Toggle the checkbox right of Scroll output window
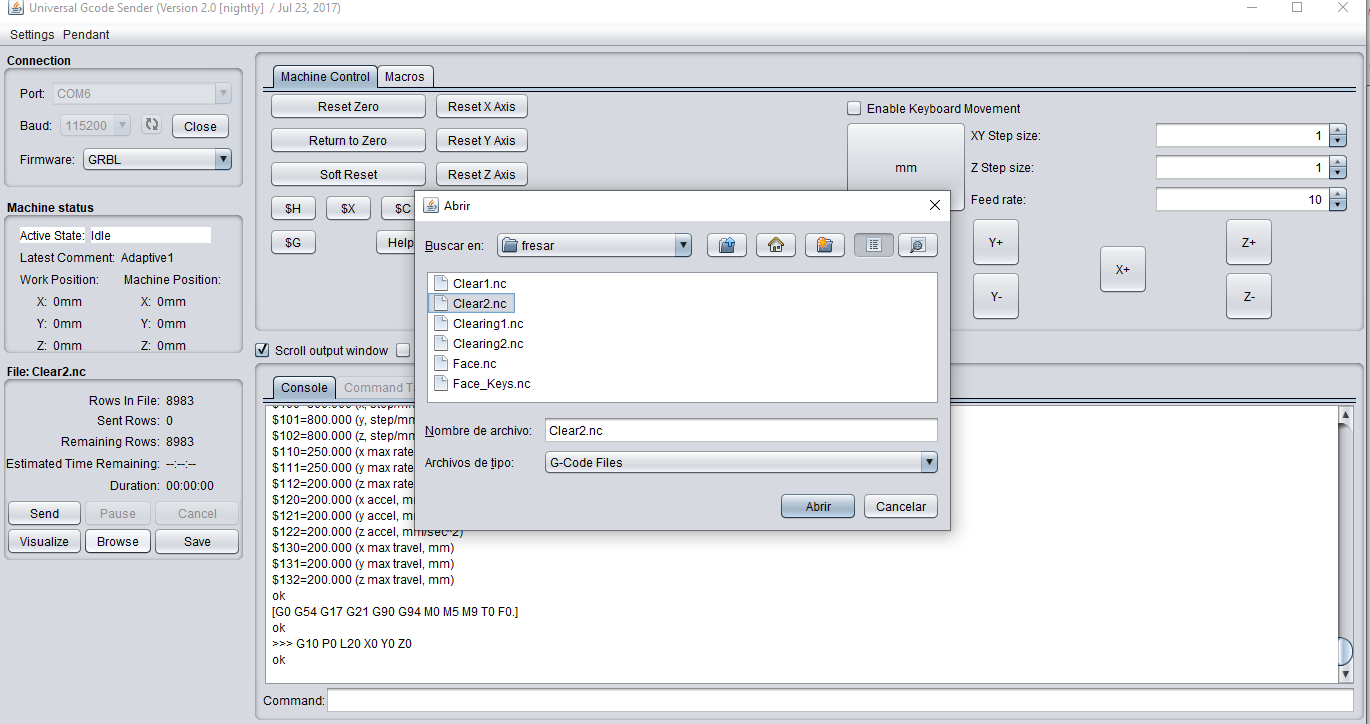The width and height of the screenshot is (1370, 724). [403, 350]
